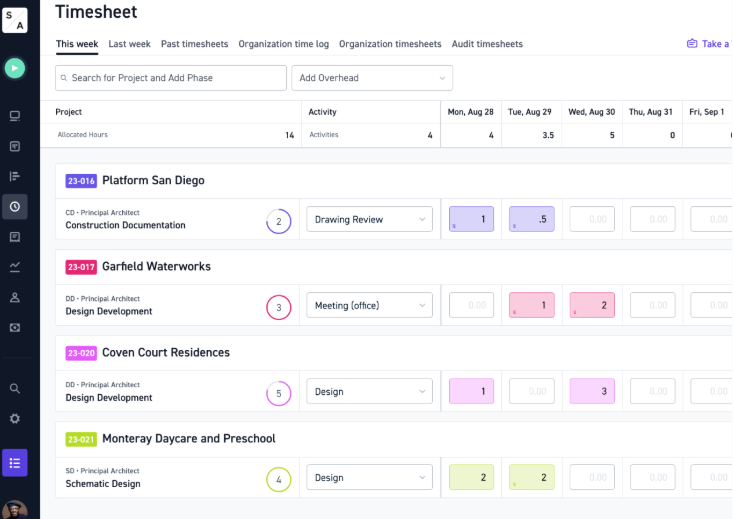Open the Organization time log tab
Screen dimensions: 733x519
[284, 44]
